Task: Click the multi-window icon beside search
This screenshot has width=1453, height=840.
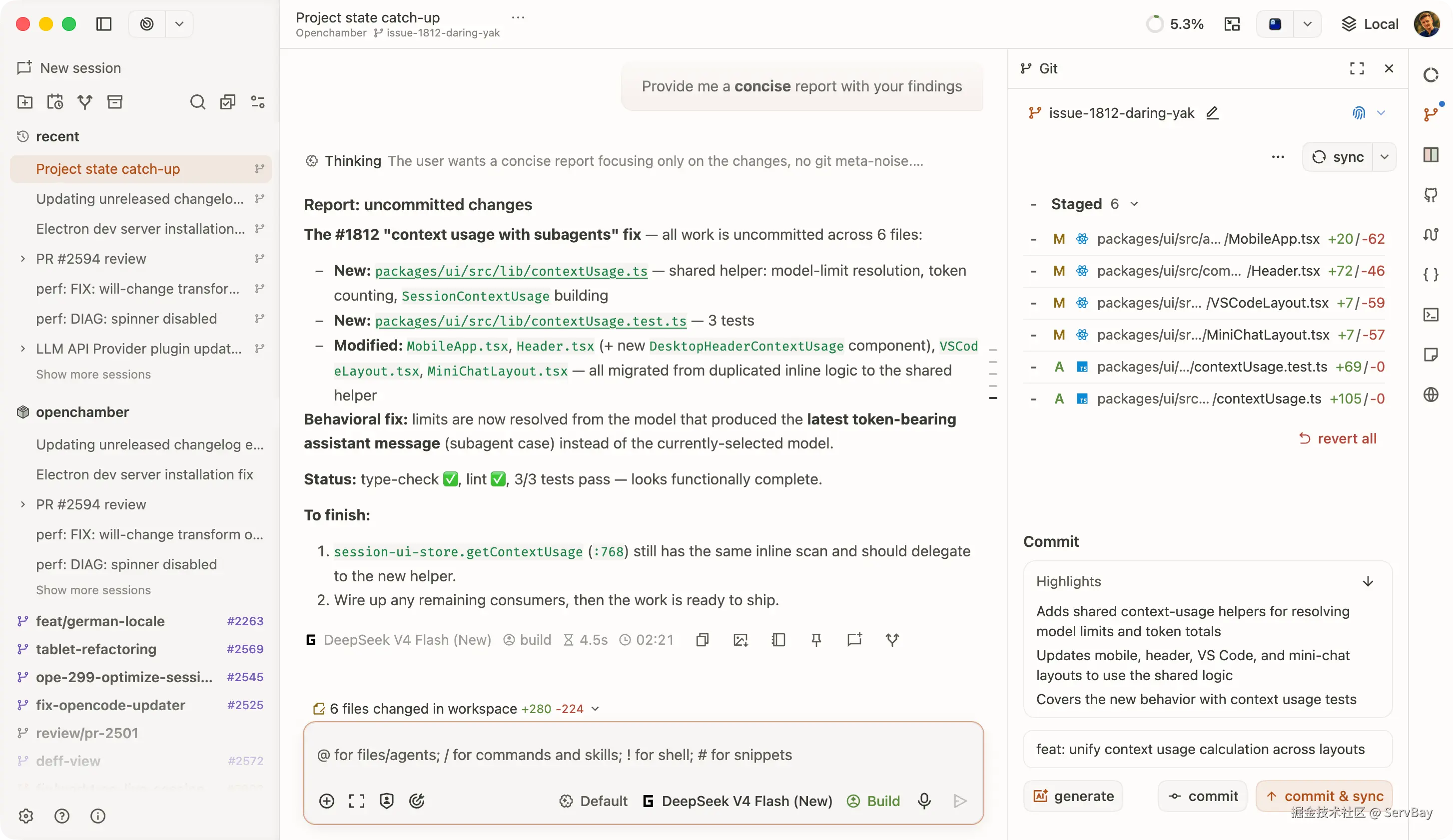Action: (228, 102)
